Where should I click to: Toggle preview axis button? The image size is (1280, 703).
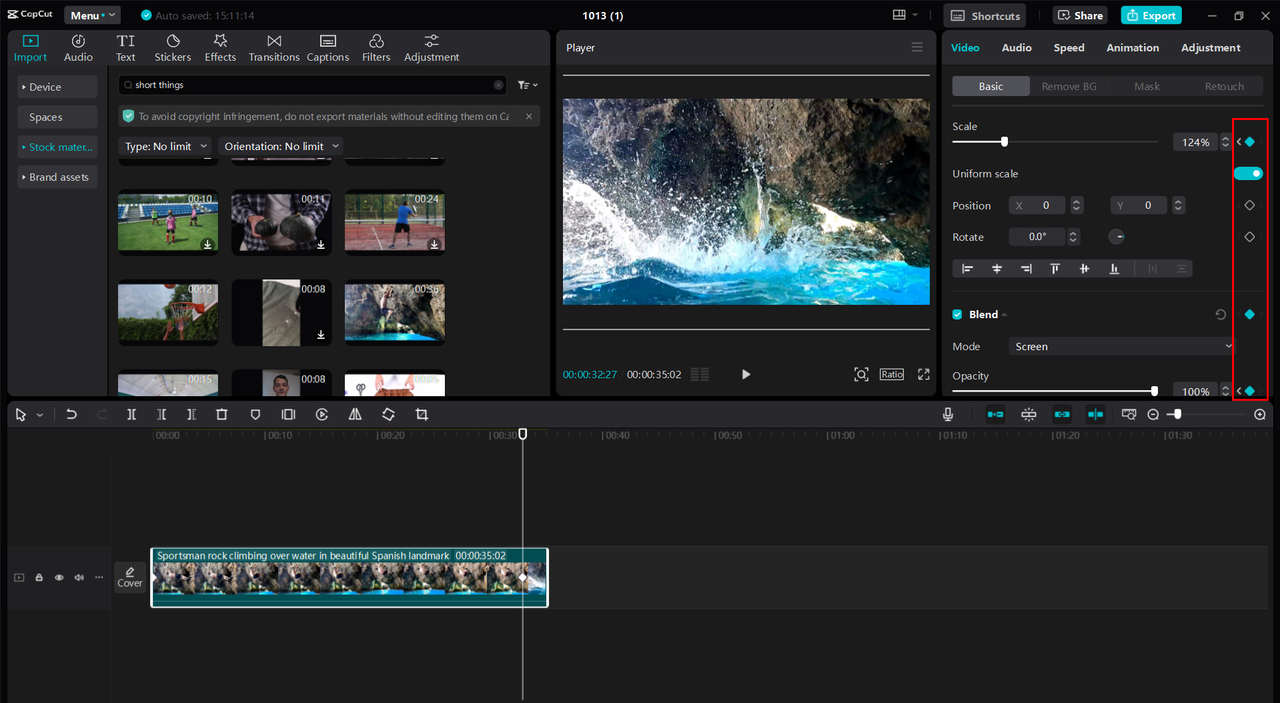point(1095,414)
